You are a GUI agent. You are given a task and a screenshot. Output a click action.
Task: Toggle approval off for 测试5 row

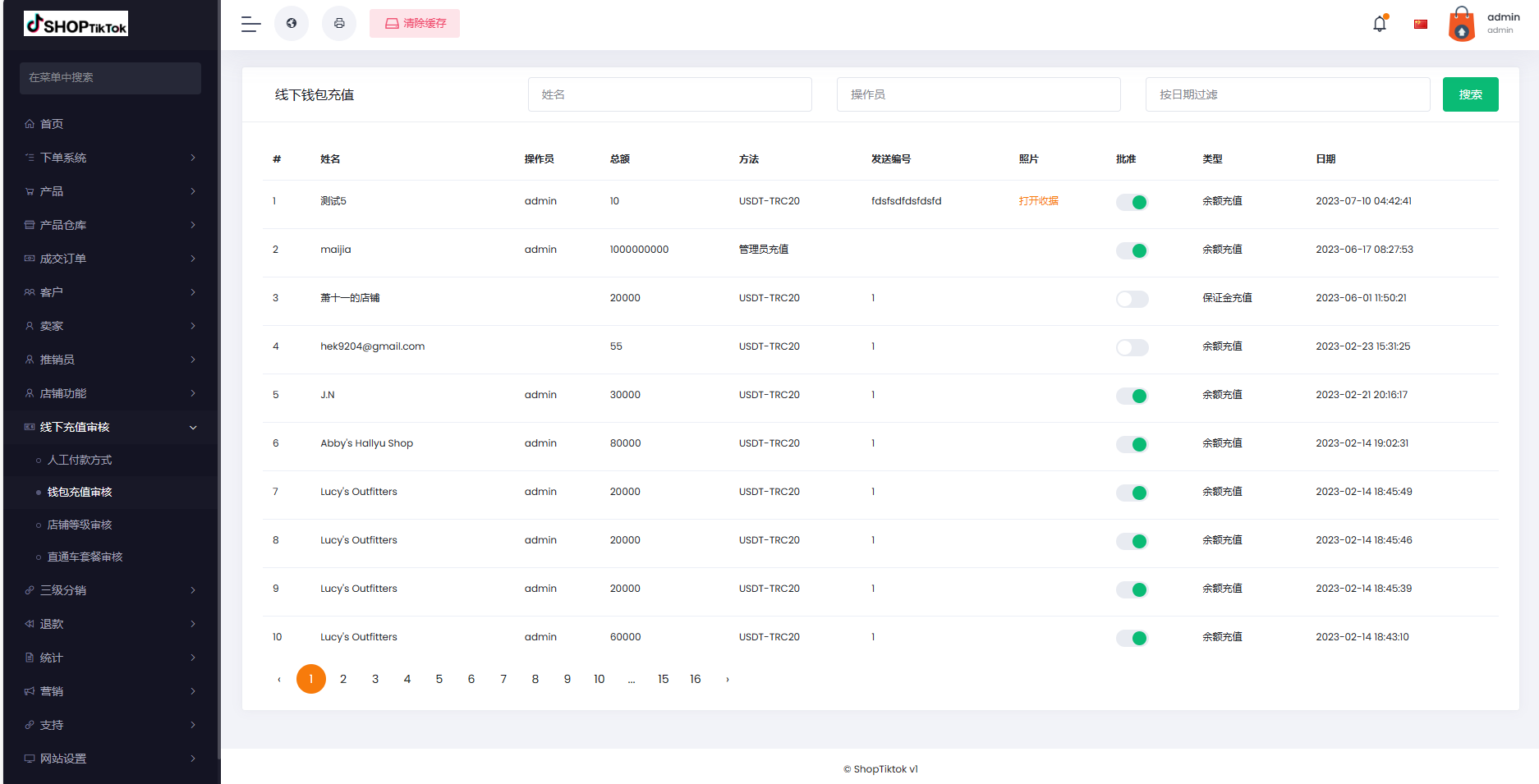(x=1132, y=202)
